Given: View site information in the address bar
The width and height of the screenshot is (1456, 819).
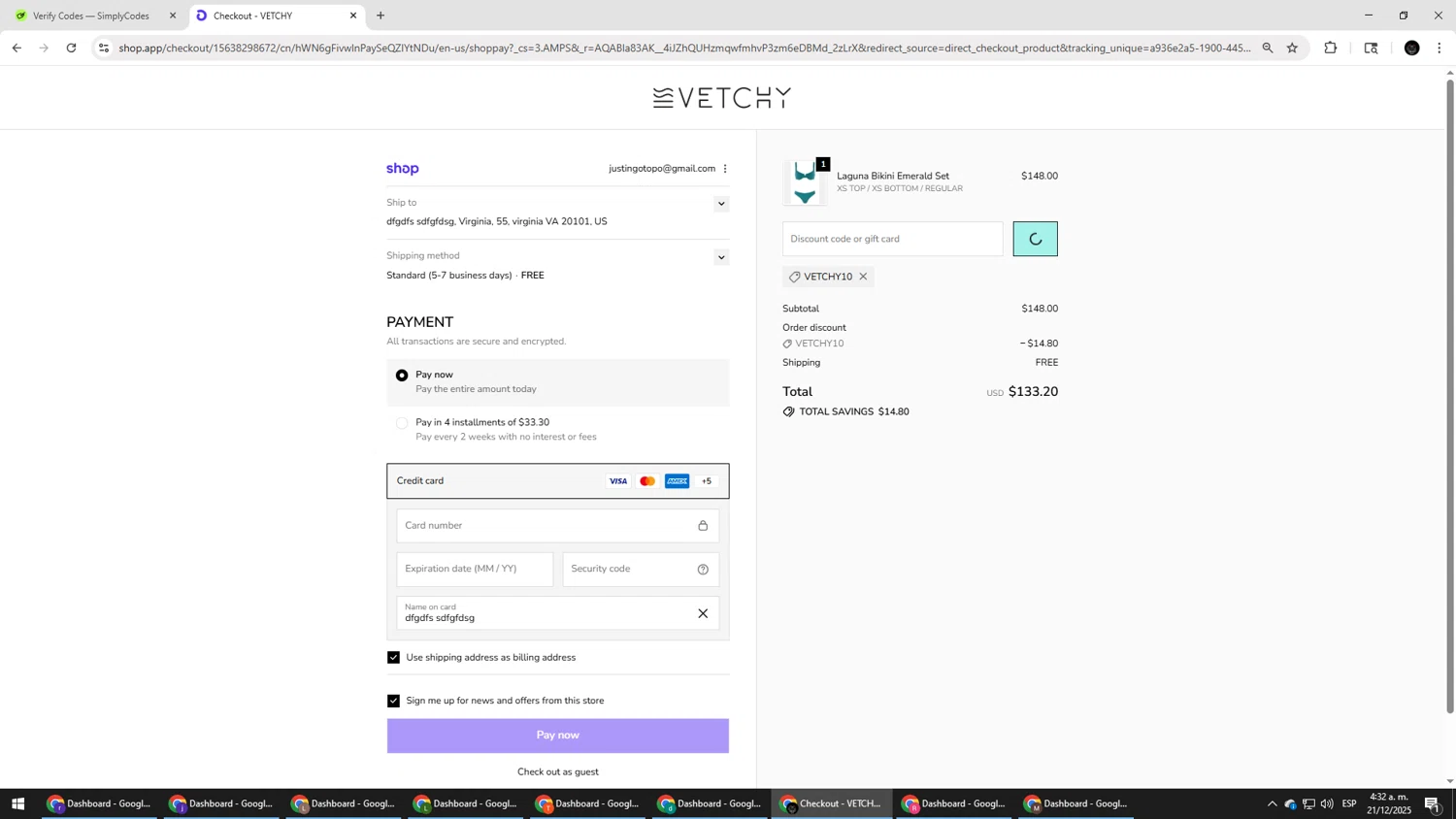Looking at the screenshot, I should pos(104,48).
